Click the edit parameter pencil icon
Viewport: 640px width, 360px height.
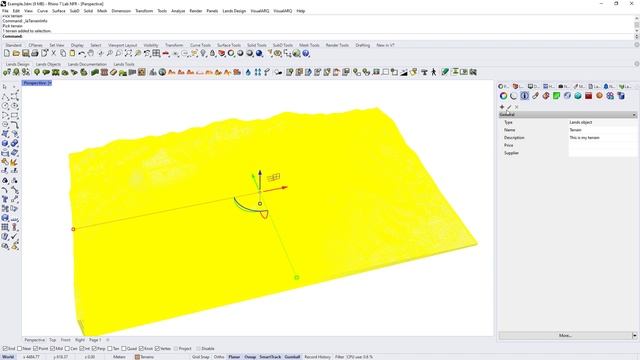509,107
